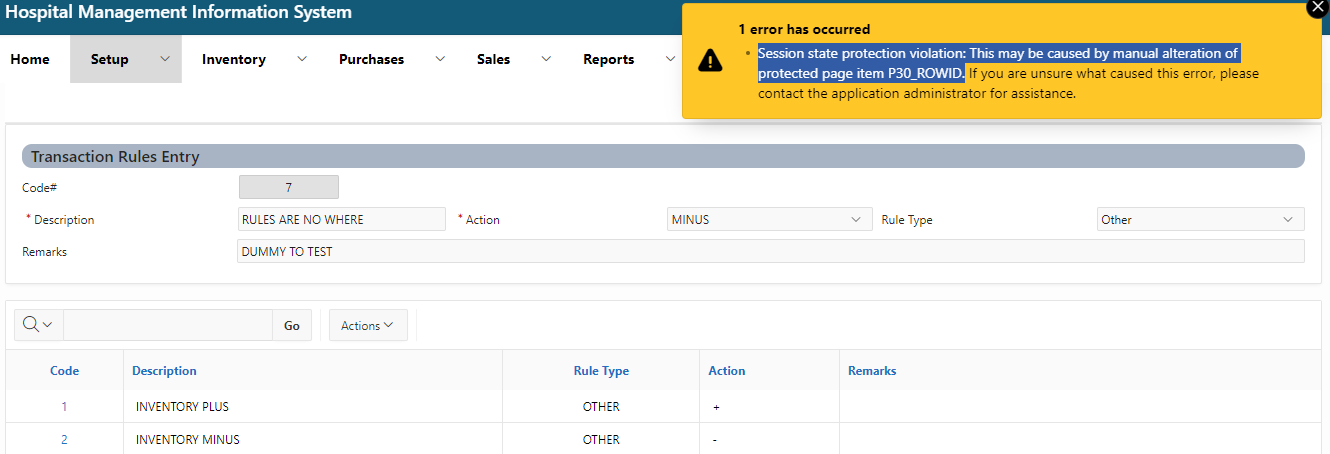Click the Remarks text field
Viewport: 1330px width, 454px height.
coord(770,252)
